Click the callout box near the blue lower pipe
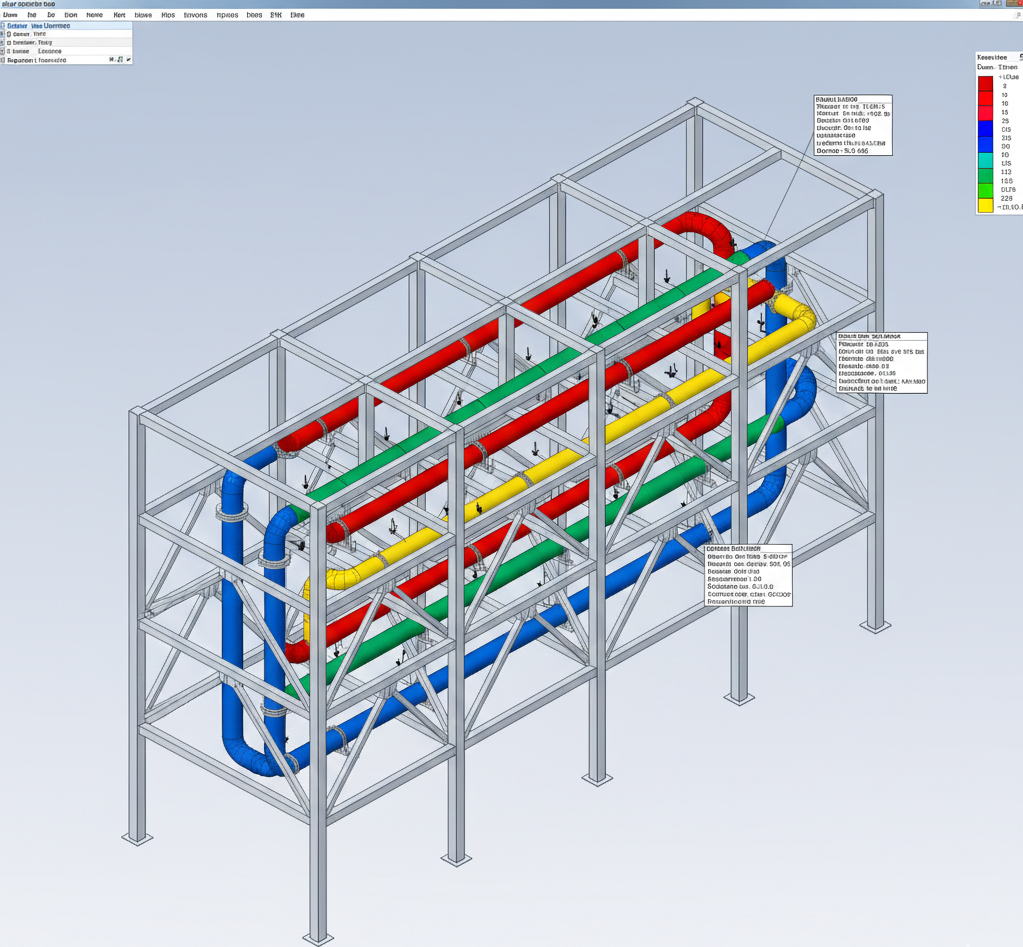The image size is (1023, 947). pos(748,575)
